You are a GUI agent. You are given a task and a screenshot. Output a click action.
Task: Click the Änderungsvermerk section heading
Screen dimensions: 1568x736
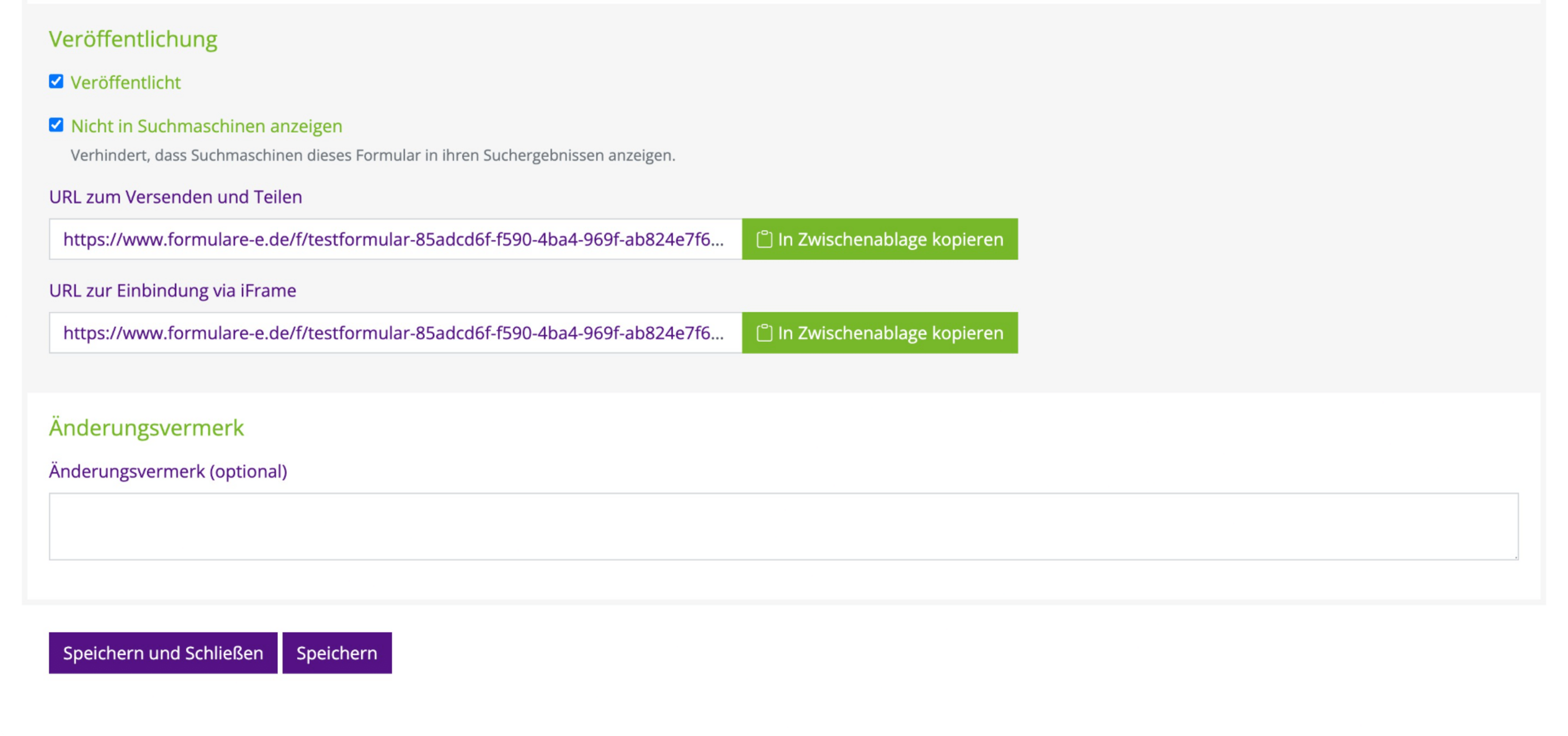coord(146,427)
